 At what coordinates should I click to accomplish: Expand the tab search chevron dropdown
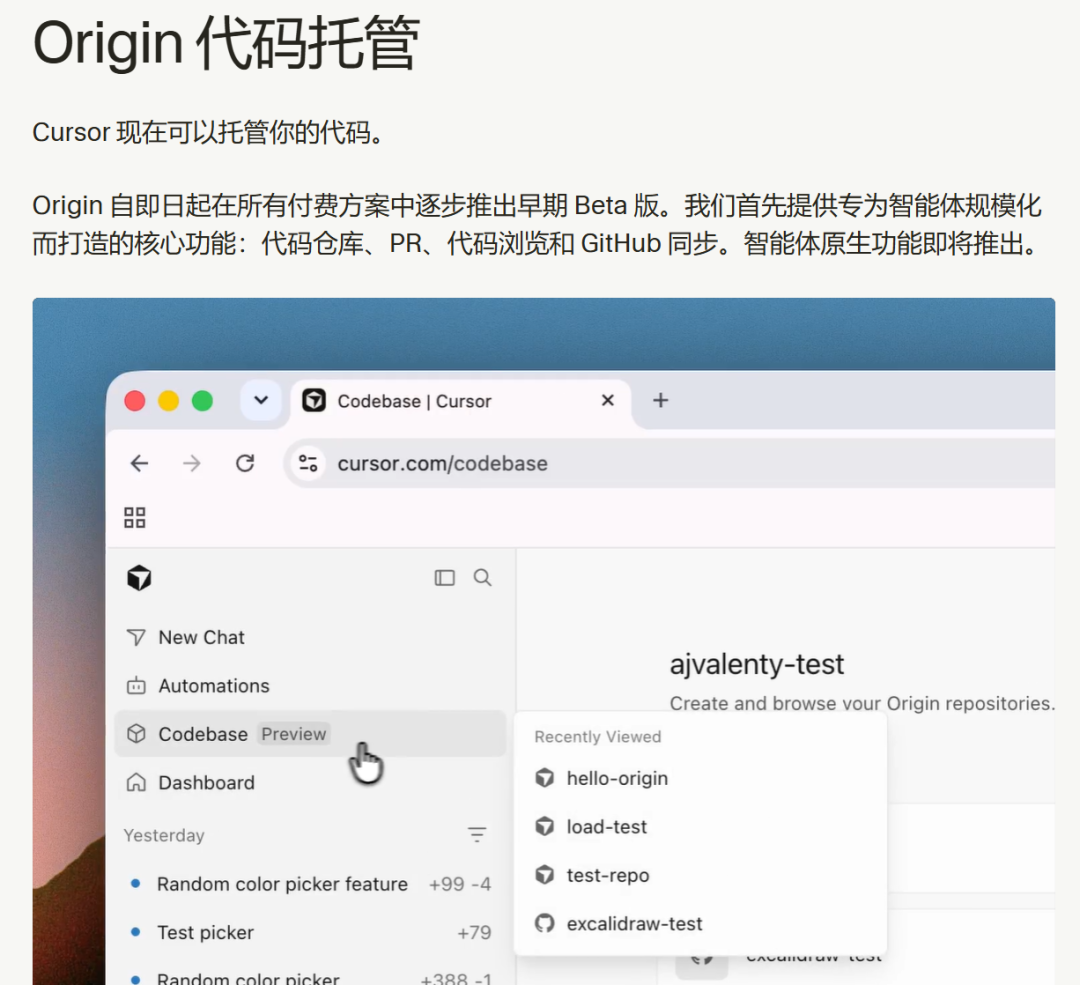(260, 400)
